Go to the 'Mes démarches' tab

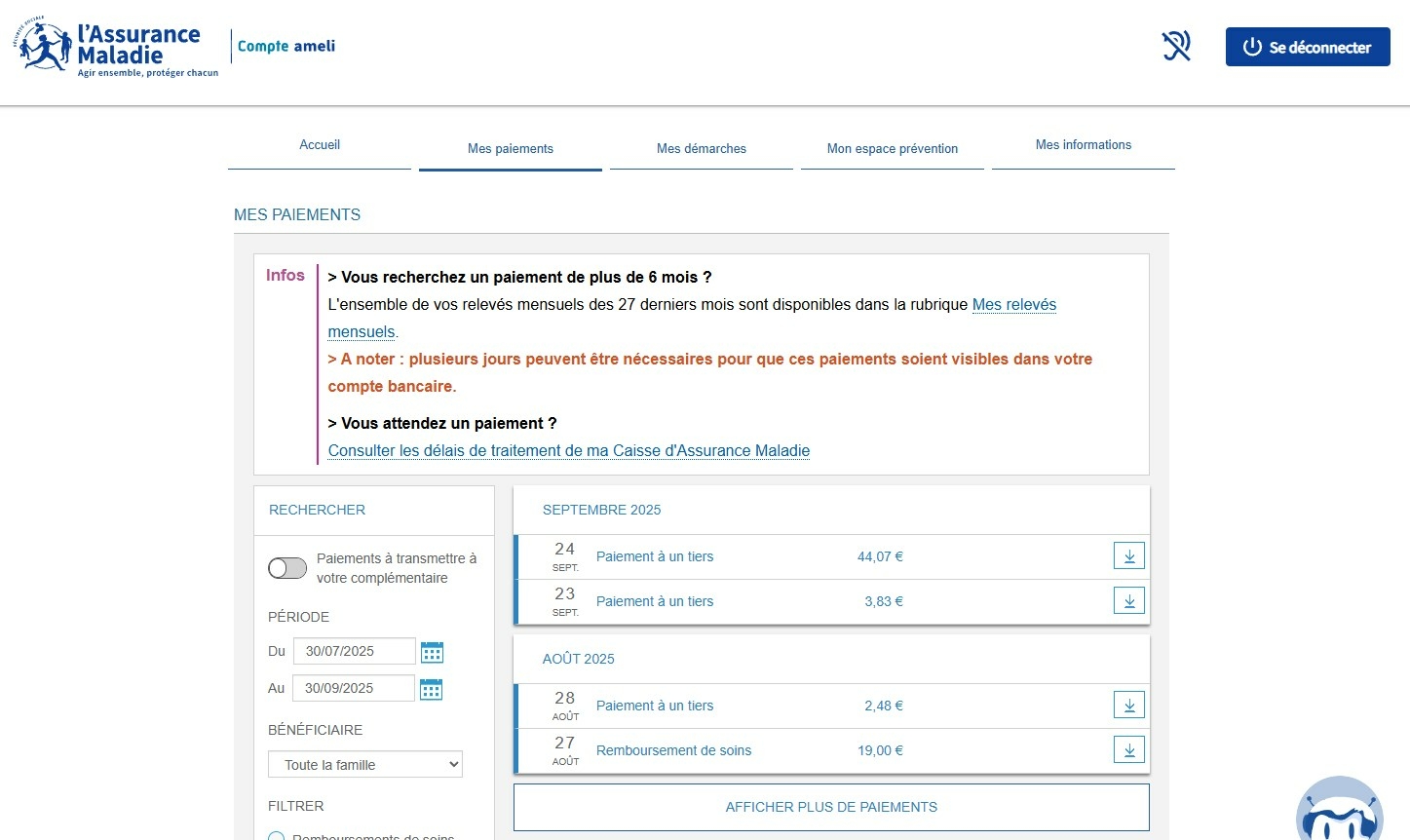click(x=702, y=149)
